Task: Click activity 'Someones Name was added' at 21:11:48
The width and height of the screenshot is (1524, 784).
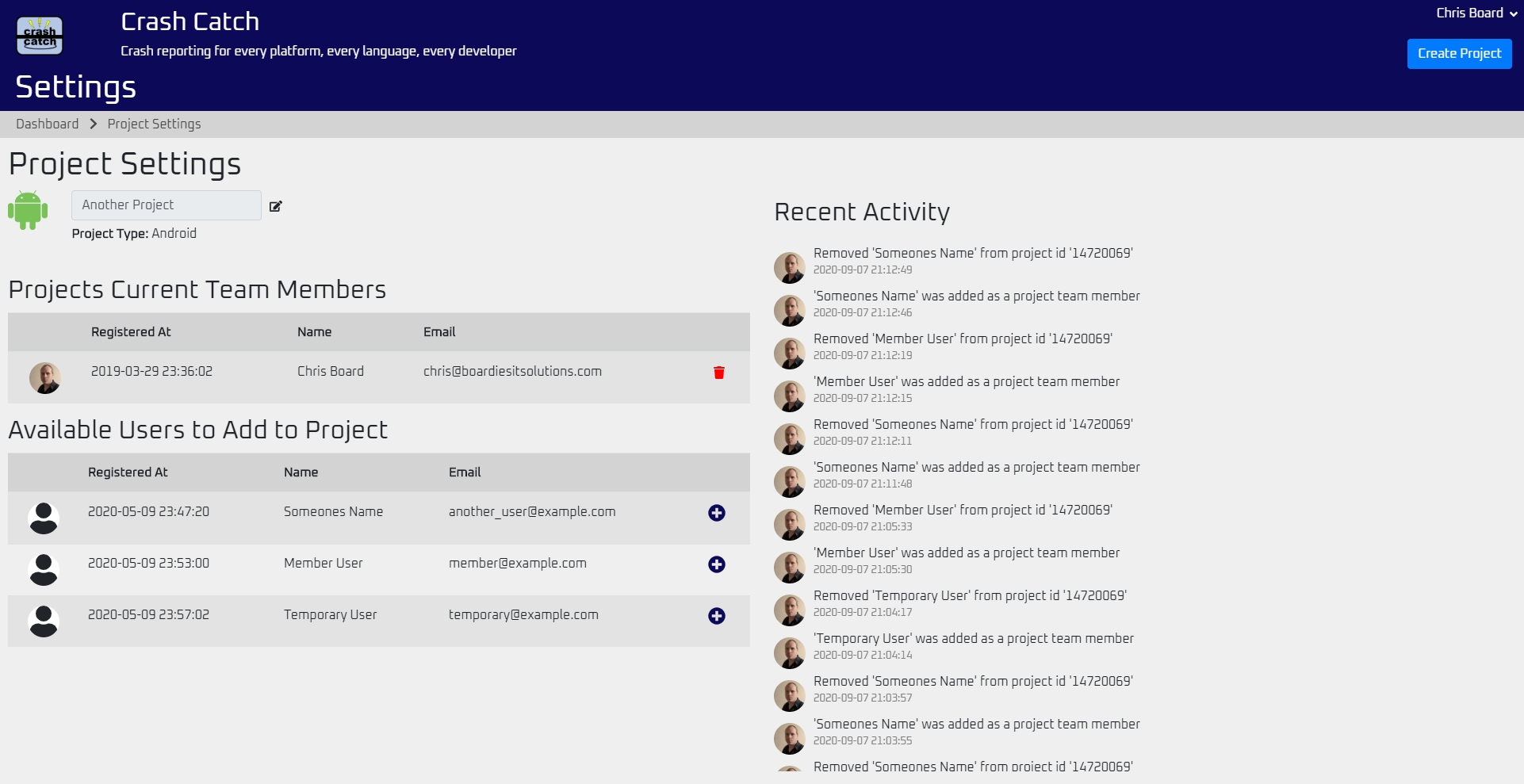Action: point(976,474)
